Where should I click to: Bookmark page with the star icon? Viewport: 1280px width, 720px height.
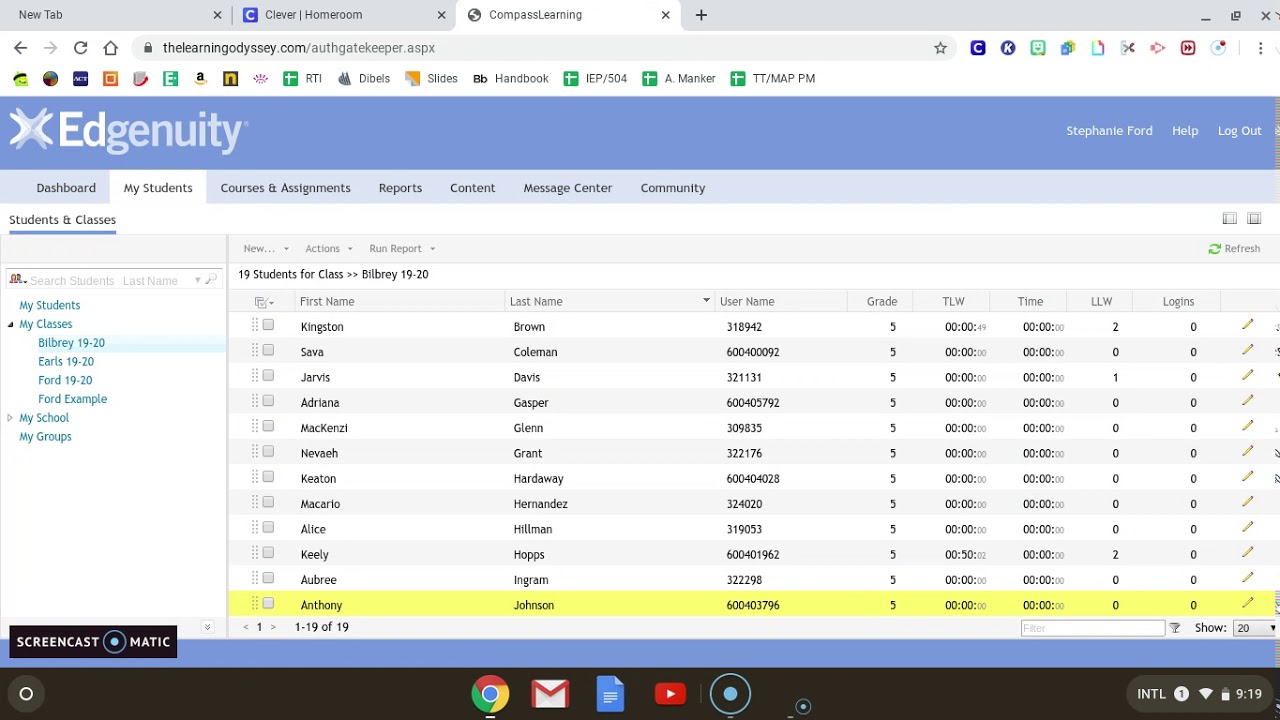tap(940, 47)
